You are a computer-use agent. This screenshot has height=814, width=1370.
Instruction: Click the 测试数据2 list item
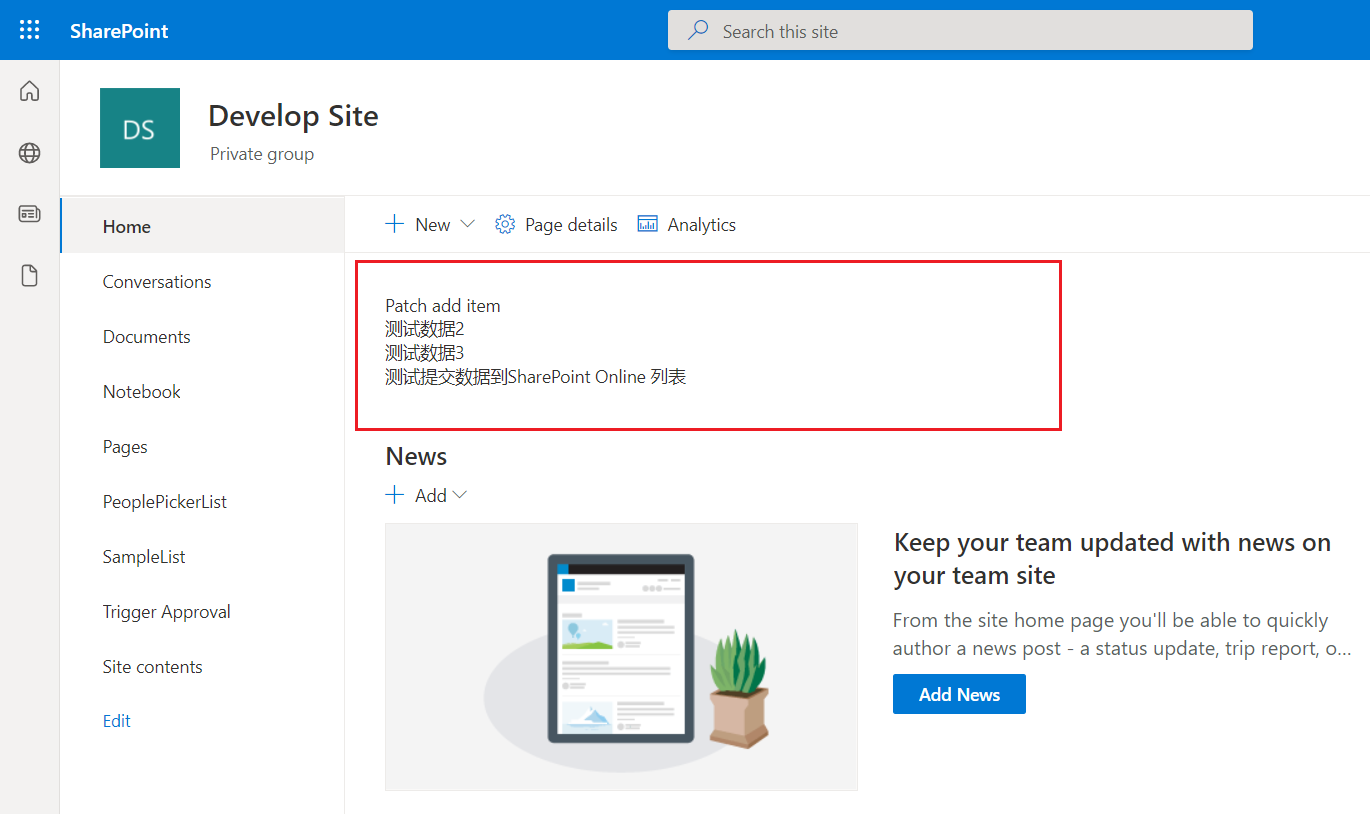click(425, 329)
